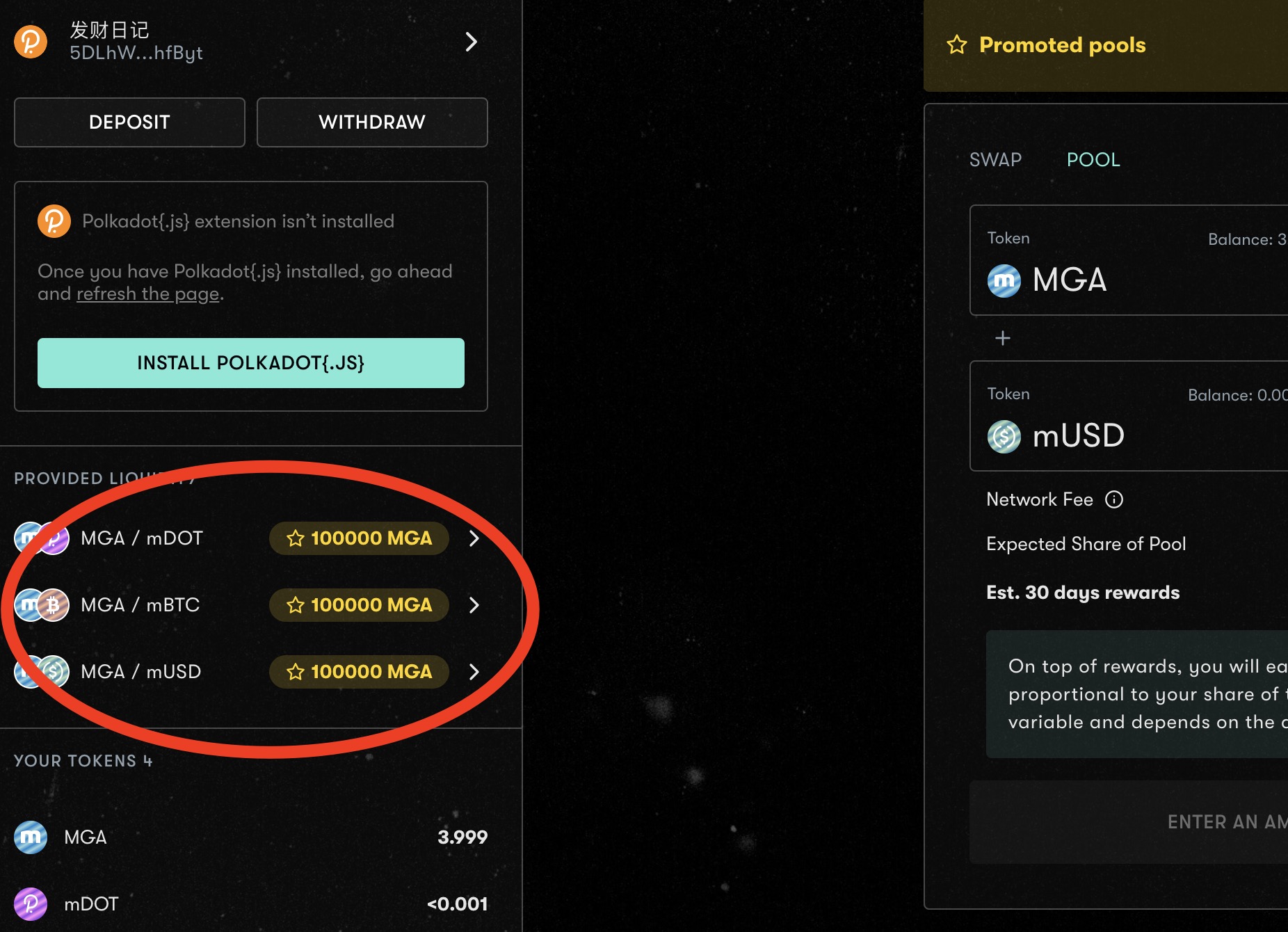Click the plus icon between token fields
The height and width of the screenshot is (932, 1288).
tap(1003, 338)
